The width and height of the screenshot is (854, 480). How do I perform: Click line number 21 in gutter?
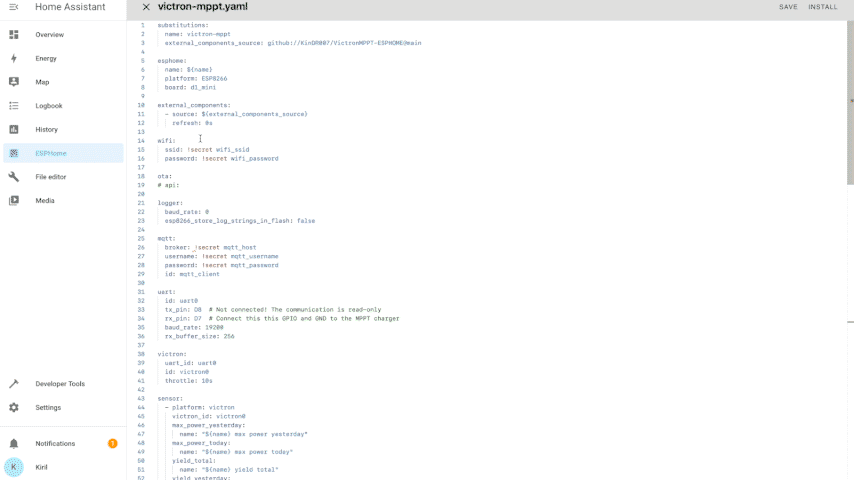(x=141, y=203)
